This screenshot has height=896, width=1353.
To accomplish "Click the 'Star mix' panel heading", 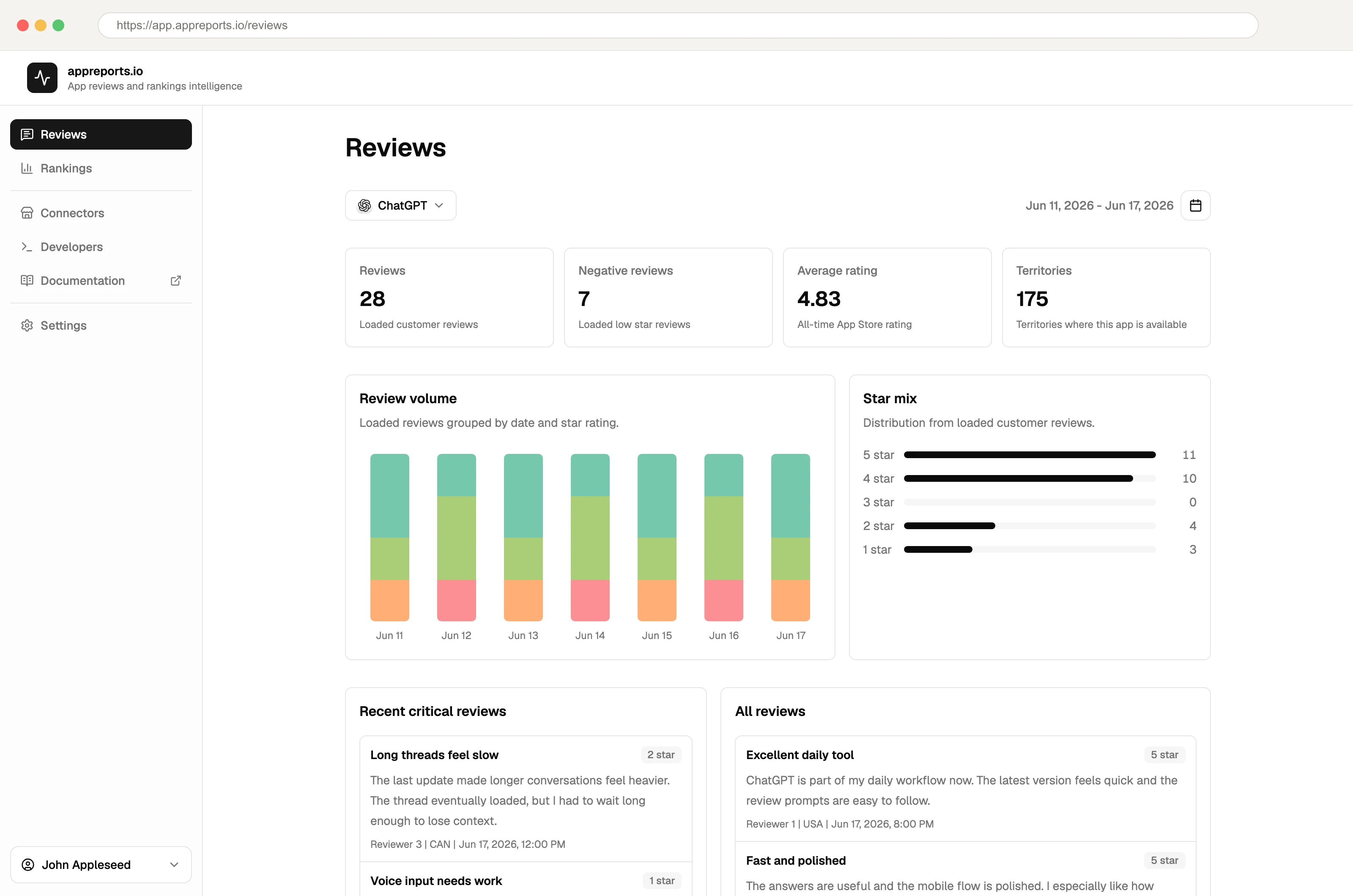I will pyautogui.click(x=890, y=398).
